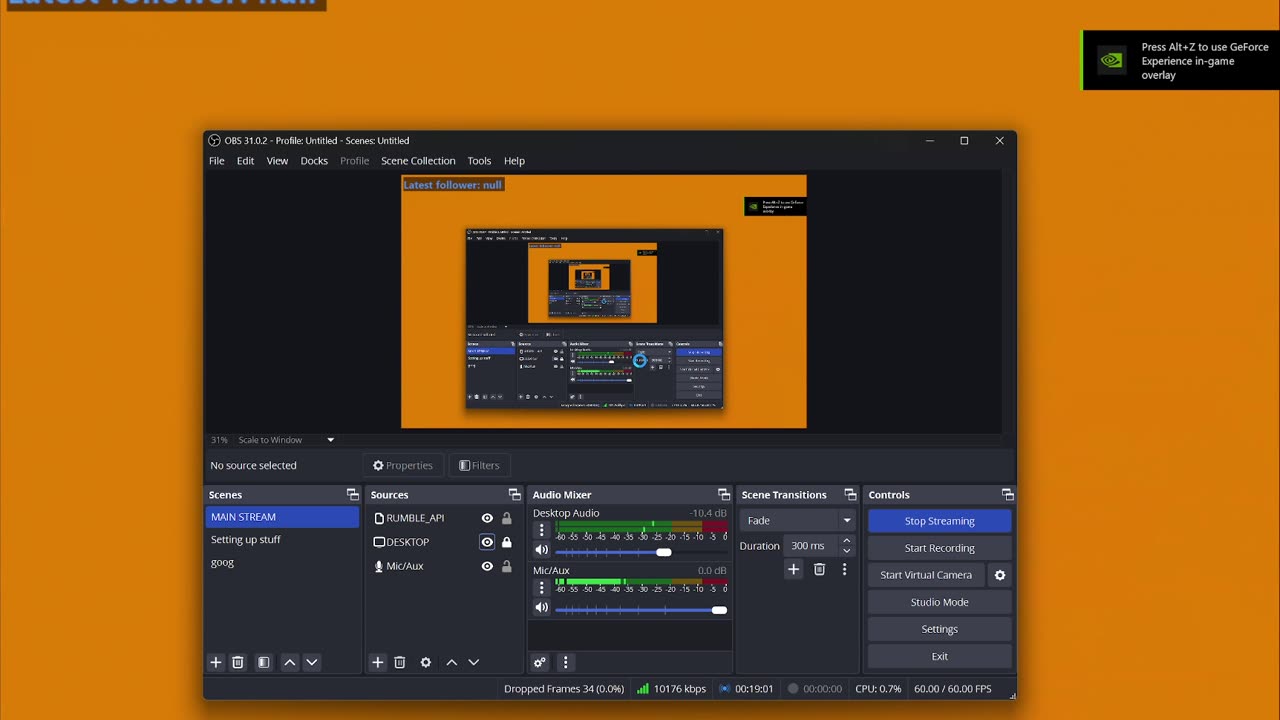Open the View menu
Screen dimensions: 1280x720
coord(277,161)
